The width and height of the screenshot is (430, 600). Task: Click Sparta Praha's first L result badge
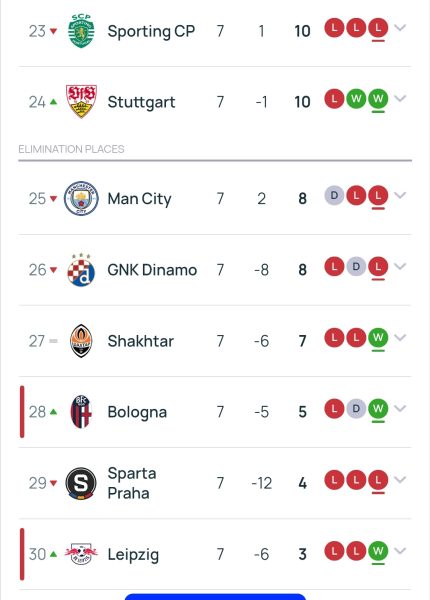pos(334,480)
